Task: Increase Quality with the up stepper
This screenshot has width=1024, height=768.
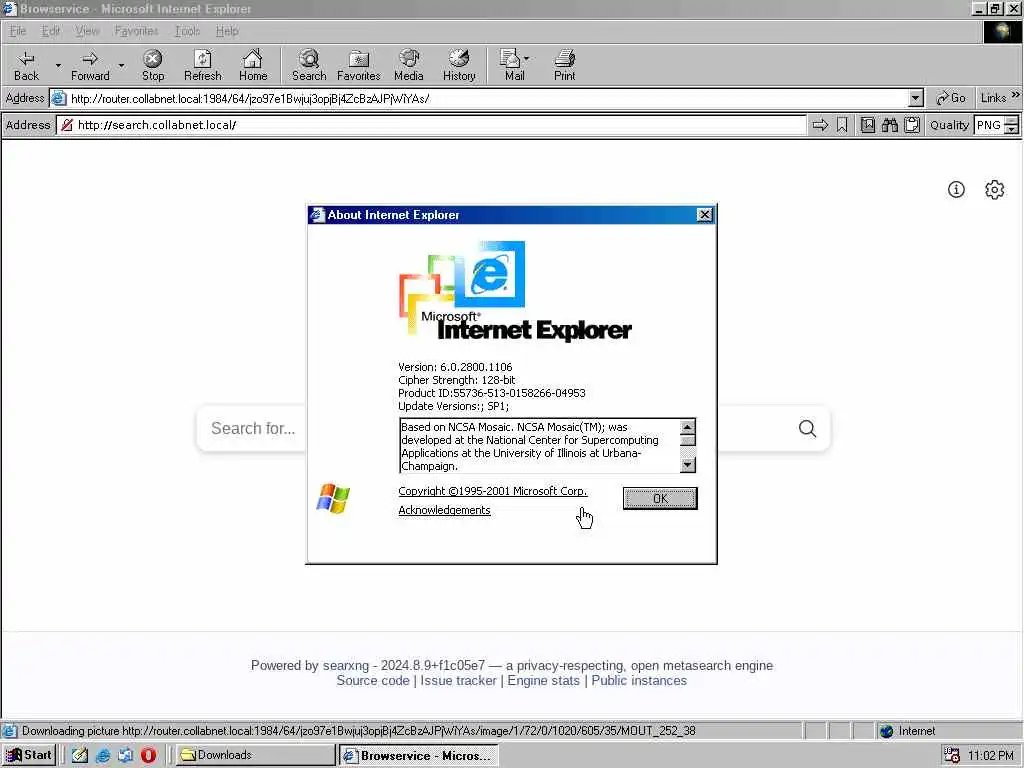Action: 1012,120
